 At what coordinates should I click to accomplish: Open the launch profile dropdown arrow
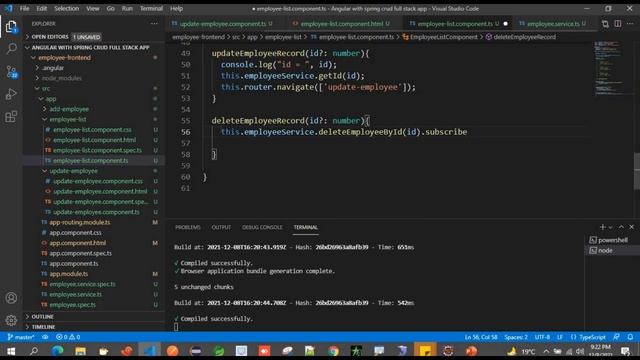611,227
